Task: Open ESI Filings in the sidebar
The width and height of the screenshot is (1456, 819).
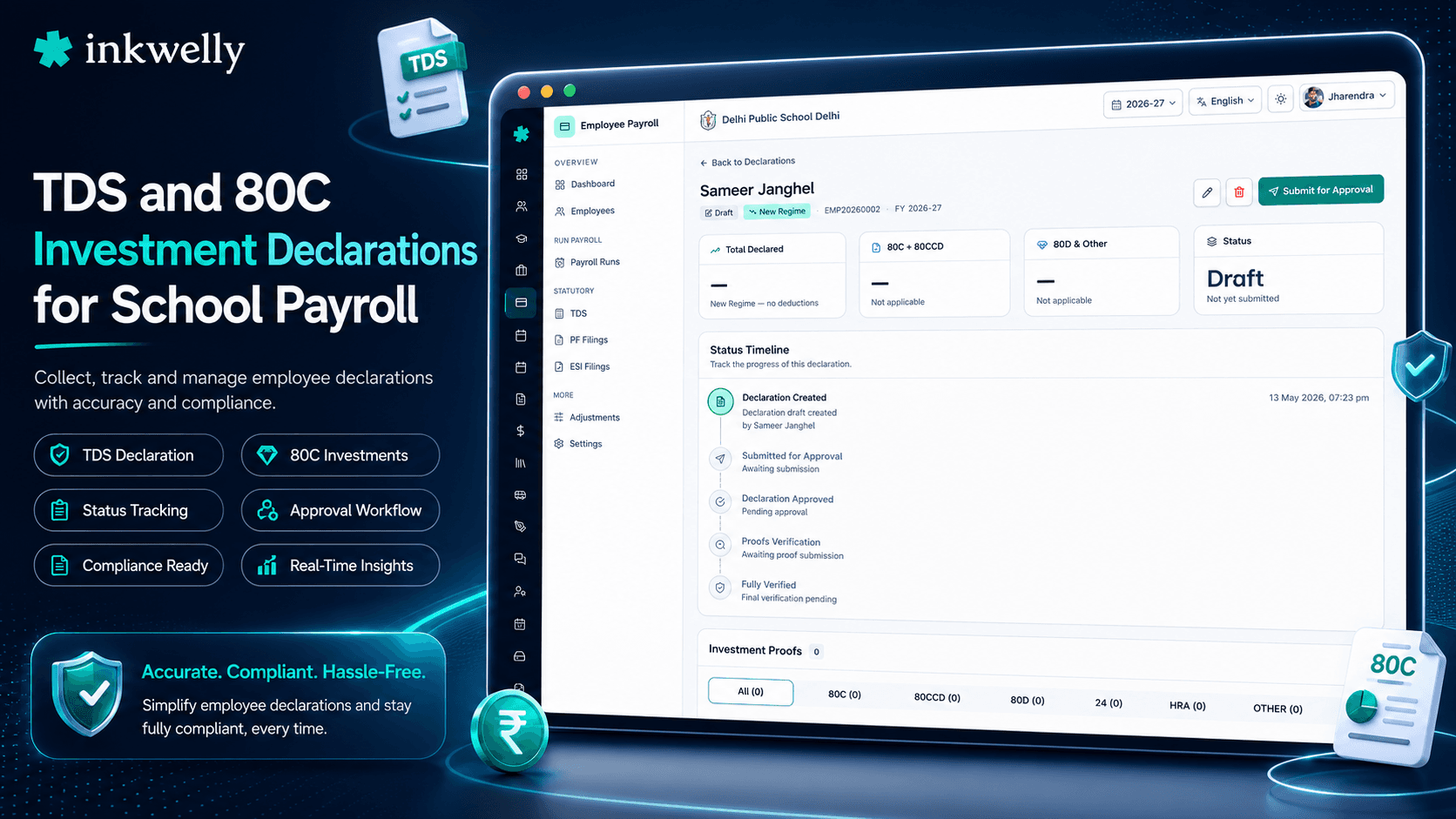Action: click(582, 366)
